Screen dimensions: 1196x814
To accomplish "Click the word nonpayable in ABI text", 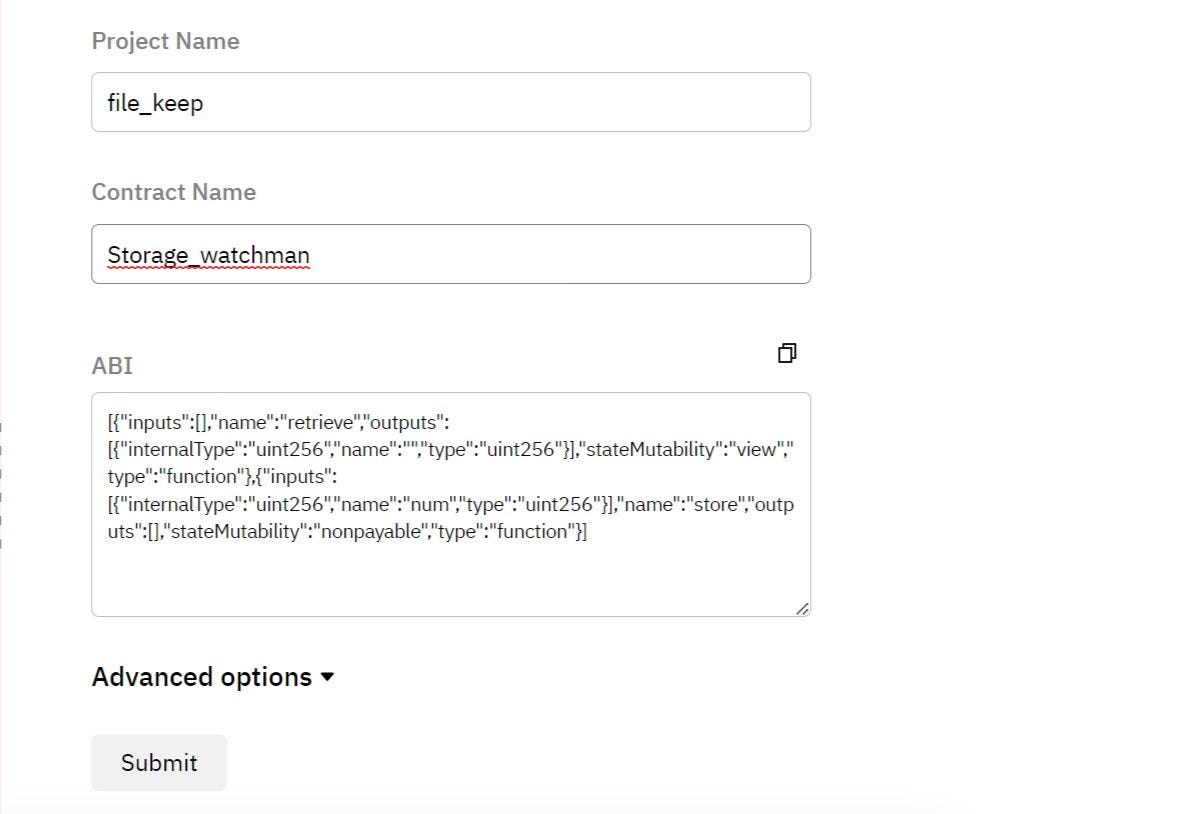I will tap(371, 532).
